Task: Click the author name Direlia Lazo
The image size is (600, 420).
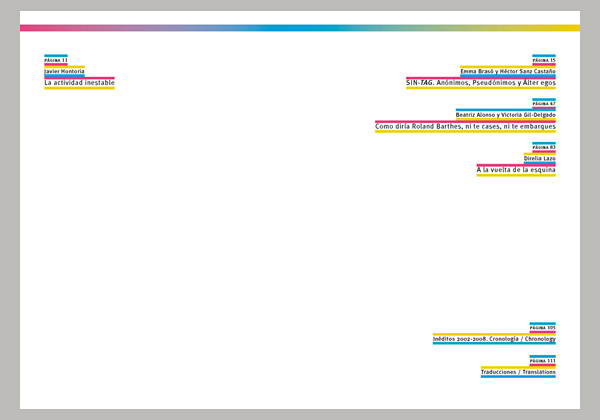Action: point(539,159)
